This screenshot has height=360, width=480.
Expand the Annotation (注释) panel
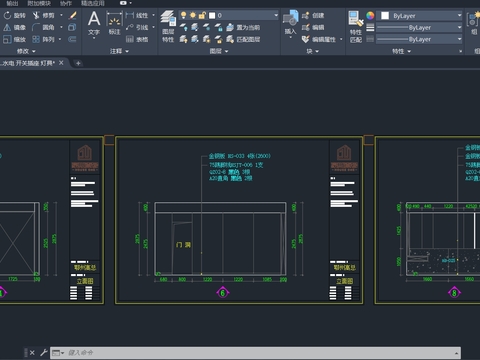[119, 51]
